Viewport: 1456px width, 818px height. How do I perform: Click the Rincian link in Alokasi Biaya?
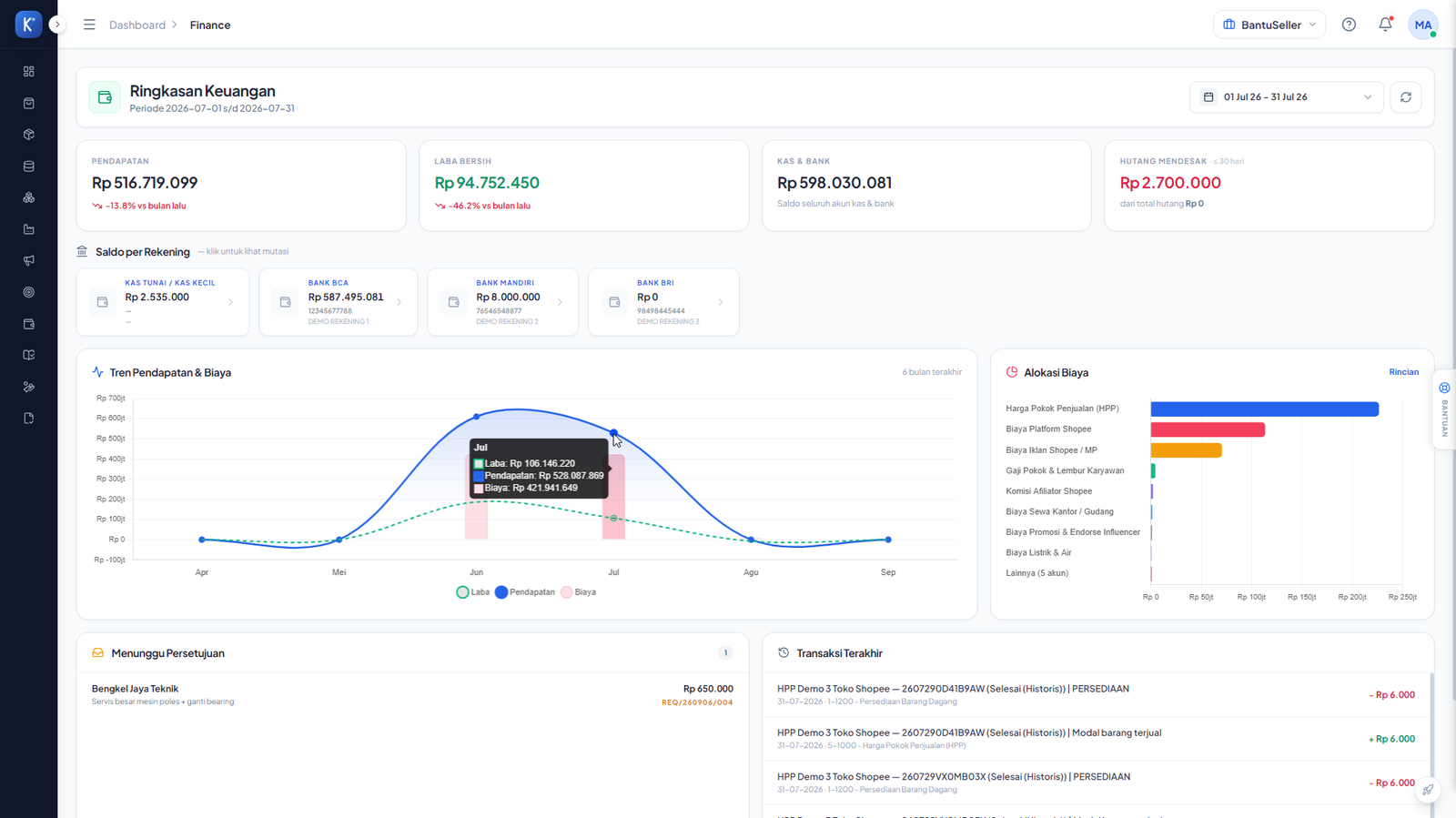point(1403,372)
